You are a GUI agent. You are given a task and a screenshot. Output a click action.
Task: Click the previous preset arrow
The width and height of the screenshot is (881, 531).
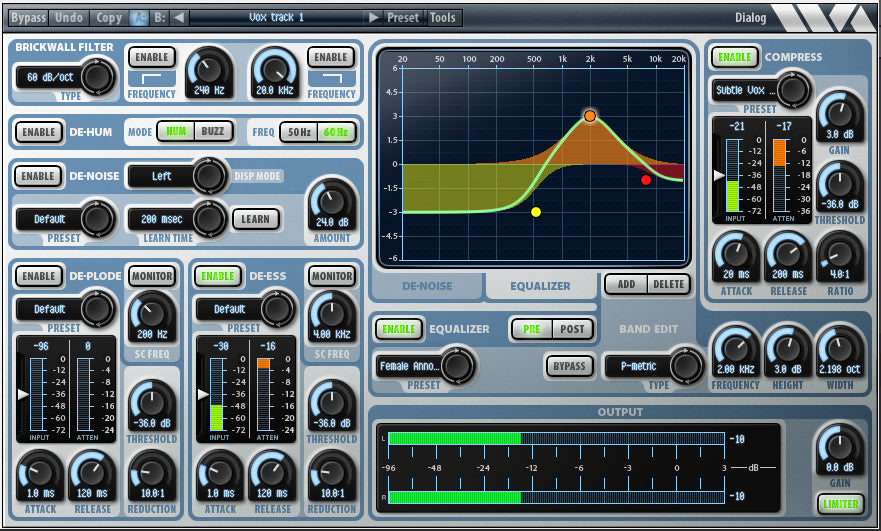coord(178,17)
